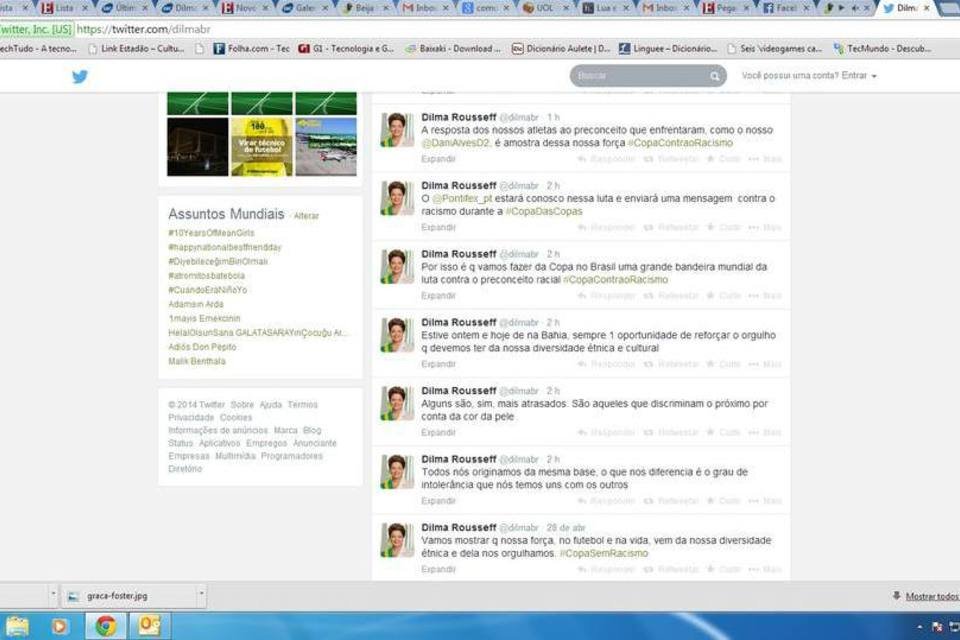
Task: Dilma Rousseff name on the Pontifex_pt tweet
Action: click(459, 186)
